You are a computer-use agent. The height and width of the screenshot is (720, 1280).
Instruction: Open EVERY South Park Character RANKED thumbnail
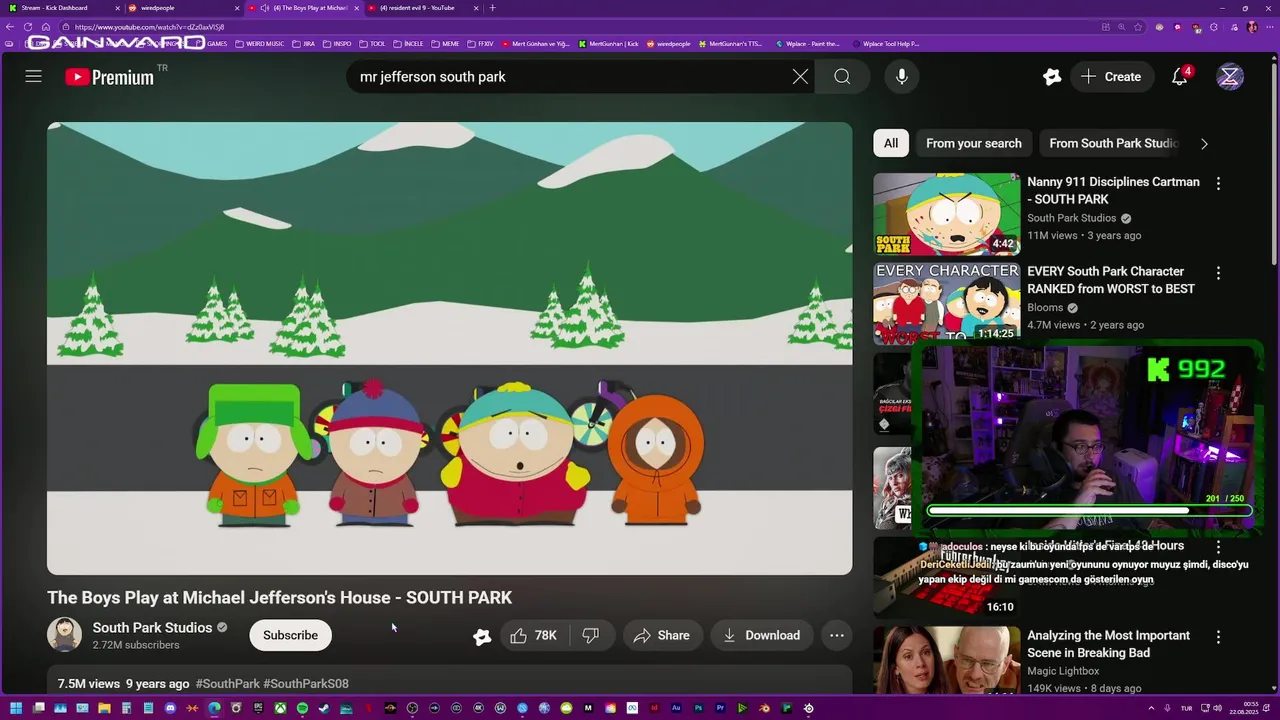pyautogui.click(x=947, y=303)
